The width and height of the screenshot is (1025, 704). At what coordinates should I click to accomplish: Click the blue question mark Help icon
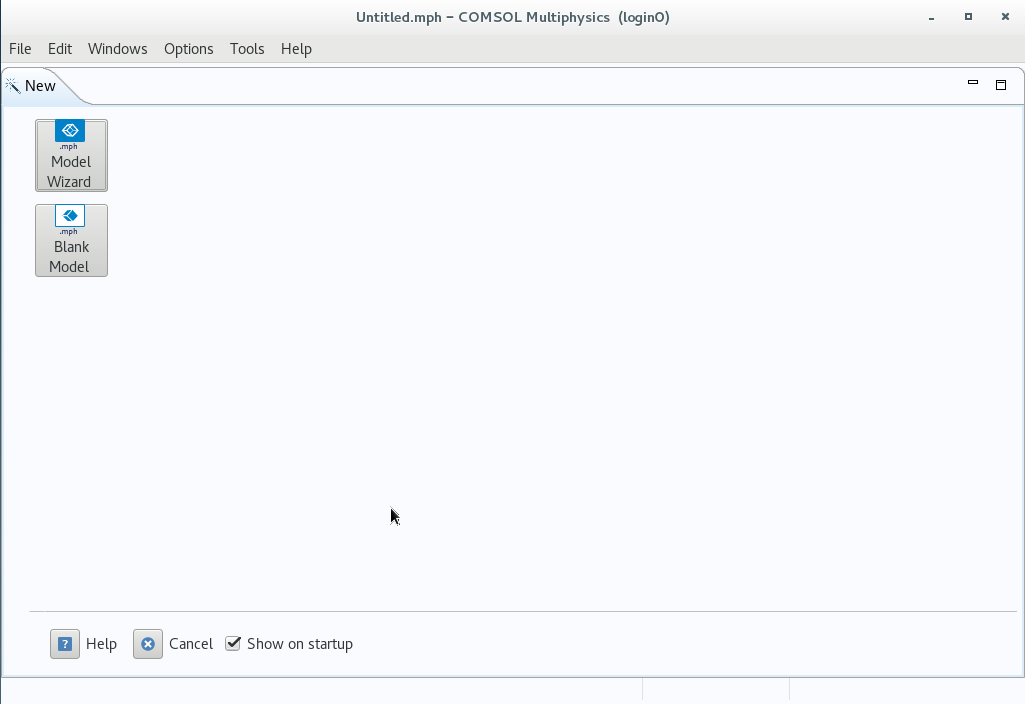pos(64,644)
